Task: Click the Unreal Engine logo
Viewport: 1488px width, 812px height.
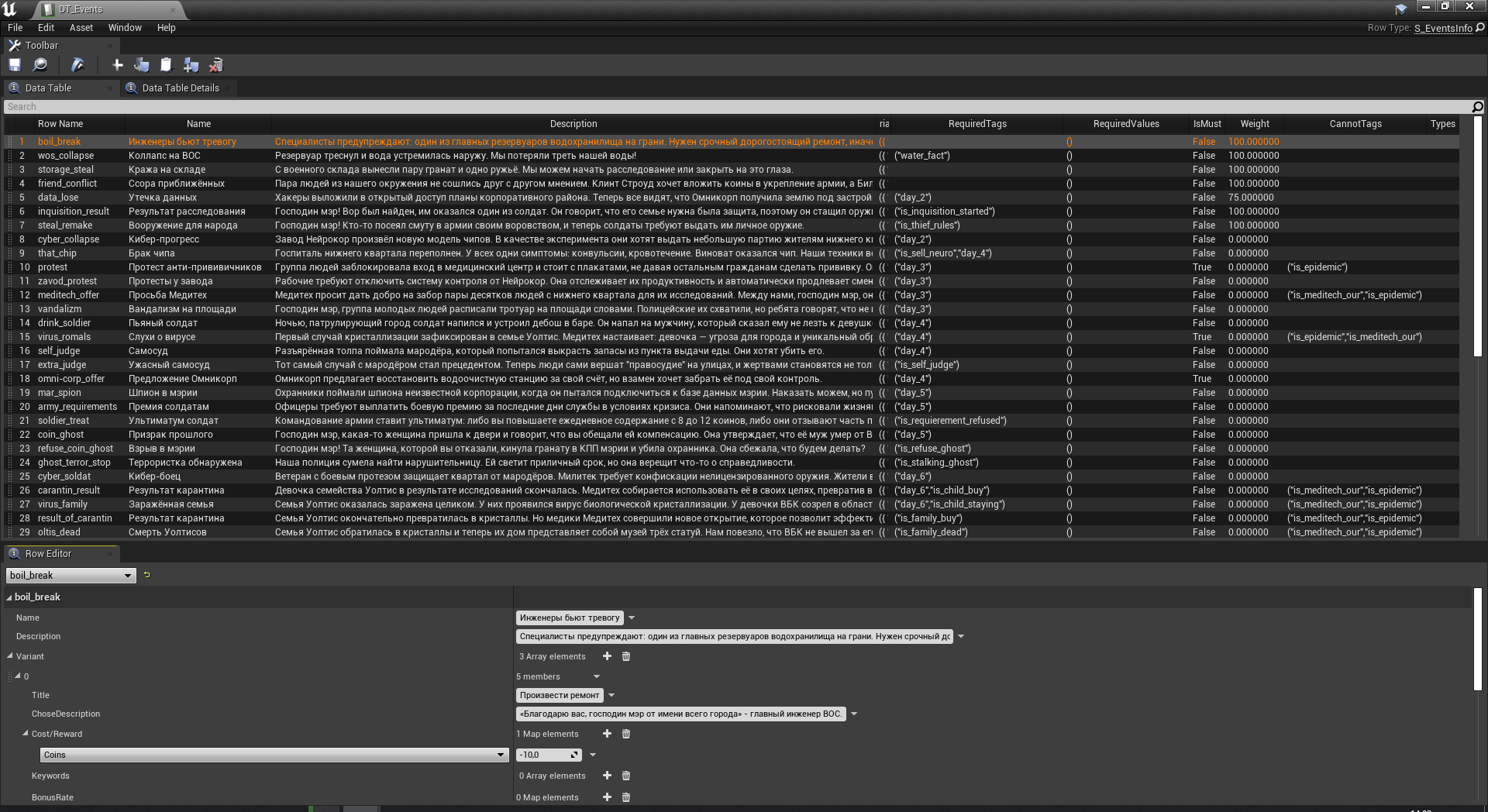Action: tap(9, 9)
